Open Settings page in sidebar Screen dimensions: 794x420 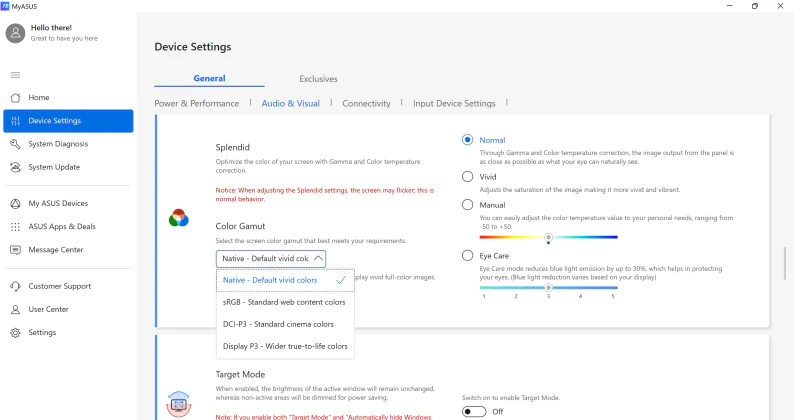[x=68, y=332]
